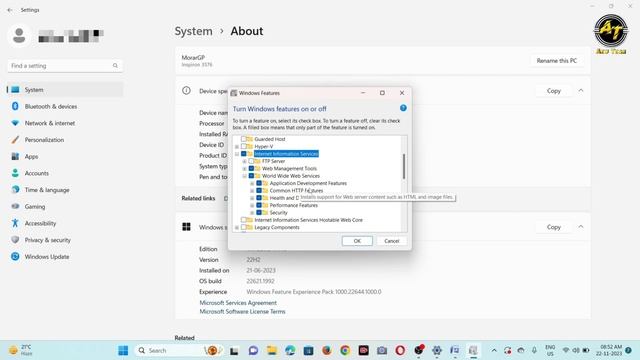This screenshot has width=640, height=360.
Task: Open Windows Update settings
Action: (x=47, y=257)
